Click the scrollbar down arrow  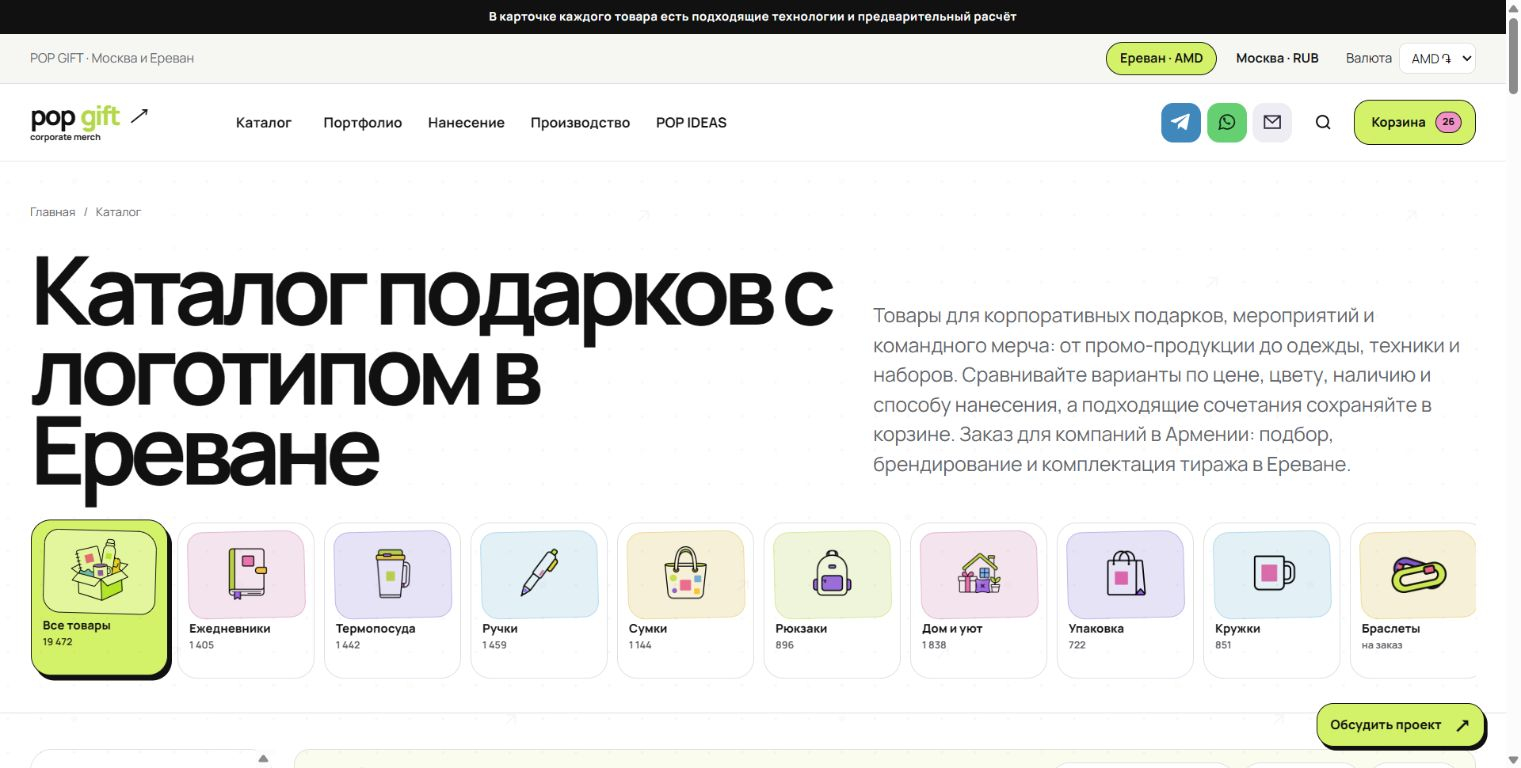tap(1512, 759)
